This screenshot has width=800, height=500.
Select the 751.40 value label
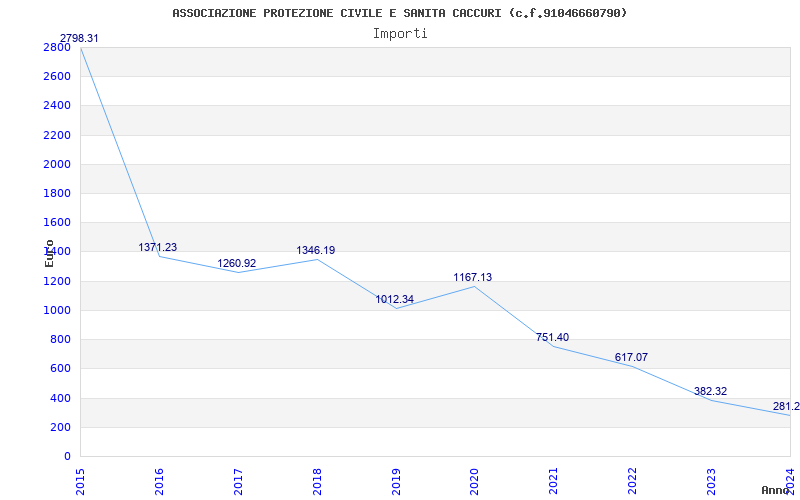(x=553, y=338)
